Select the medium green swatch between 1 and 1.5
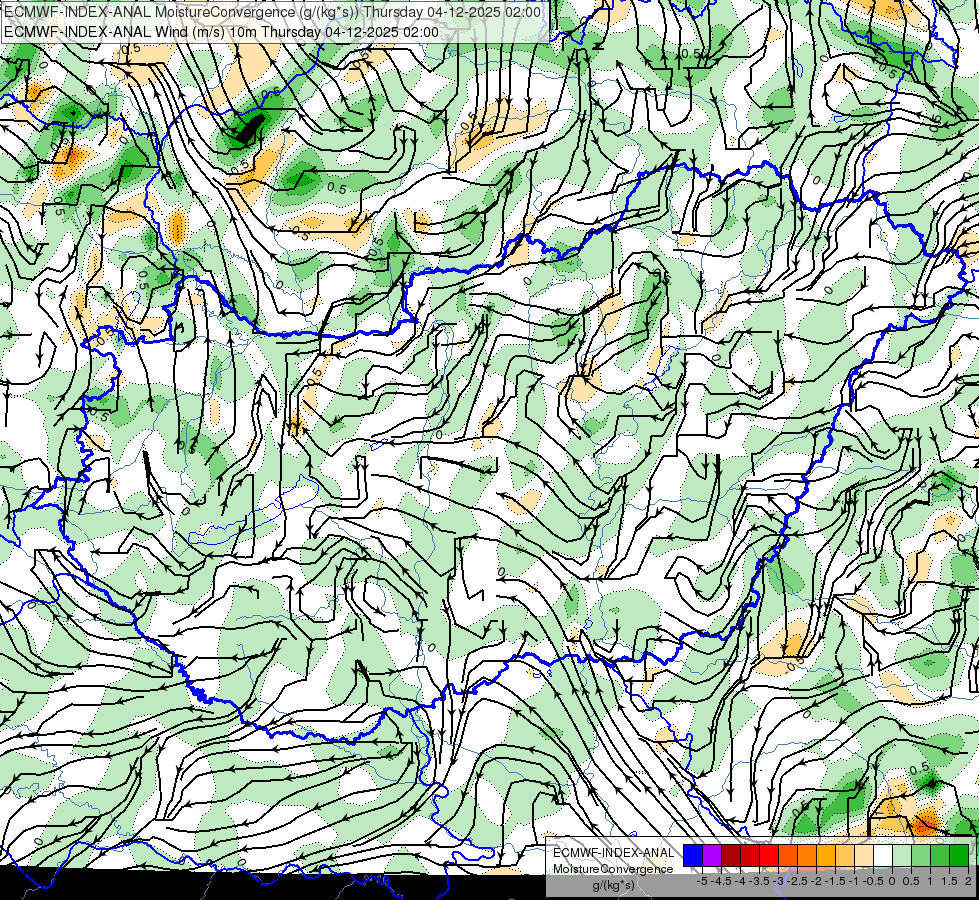979x900 pixels. tap(940, 855)
